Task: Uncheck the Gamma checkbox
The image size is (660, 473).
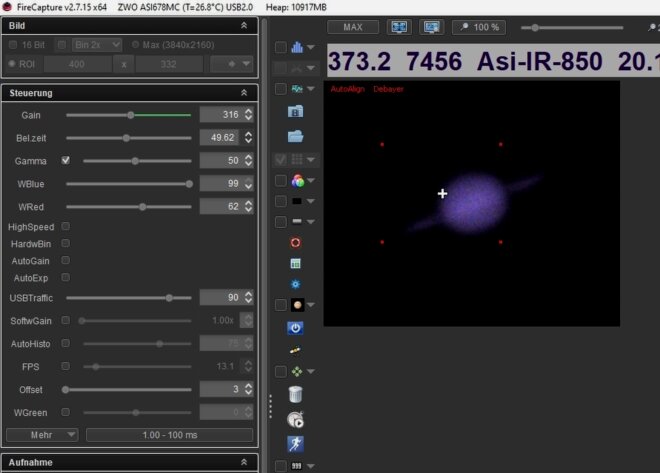Action: [x=66, y=160]
